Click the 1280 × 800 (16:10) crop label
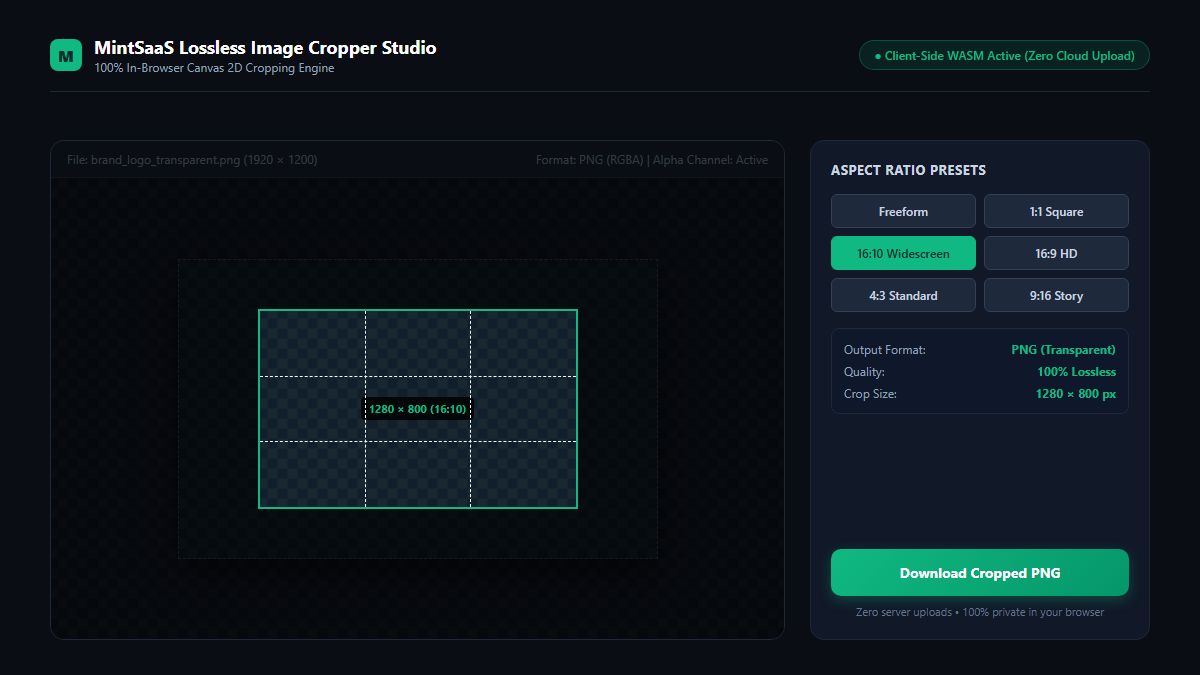 pos(417,409)
